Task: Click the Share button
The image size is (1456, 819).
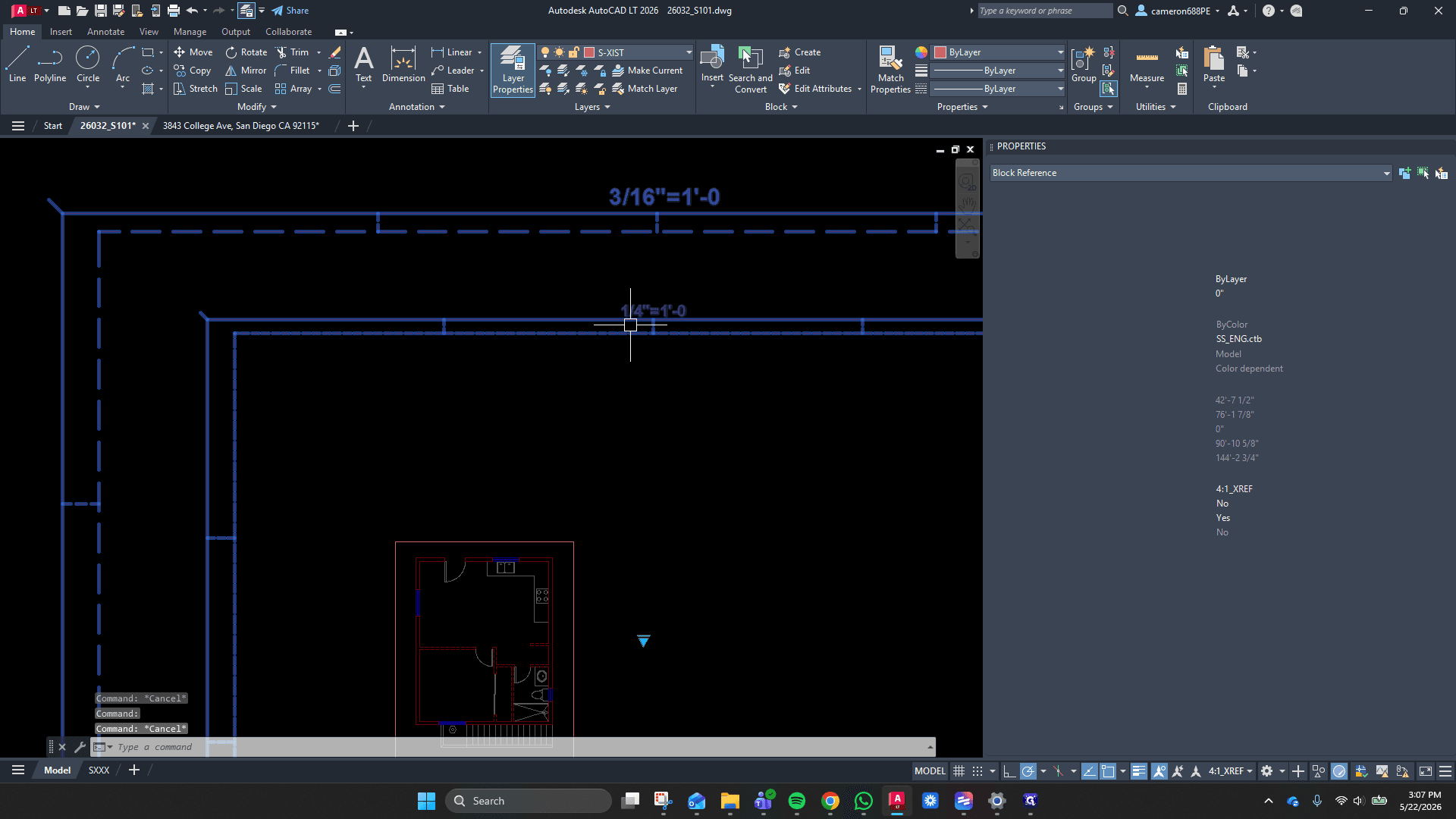Action: [290, 11]
